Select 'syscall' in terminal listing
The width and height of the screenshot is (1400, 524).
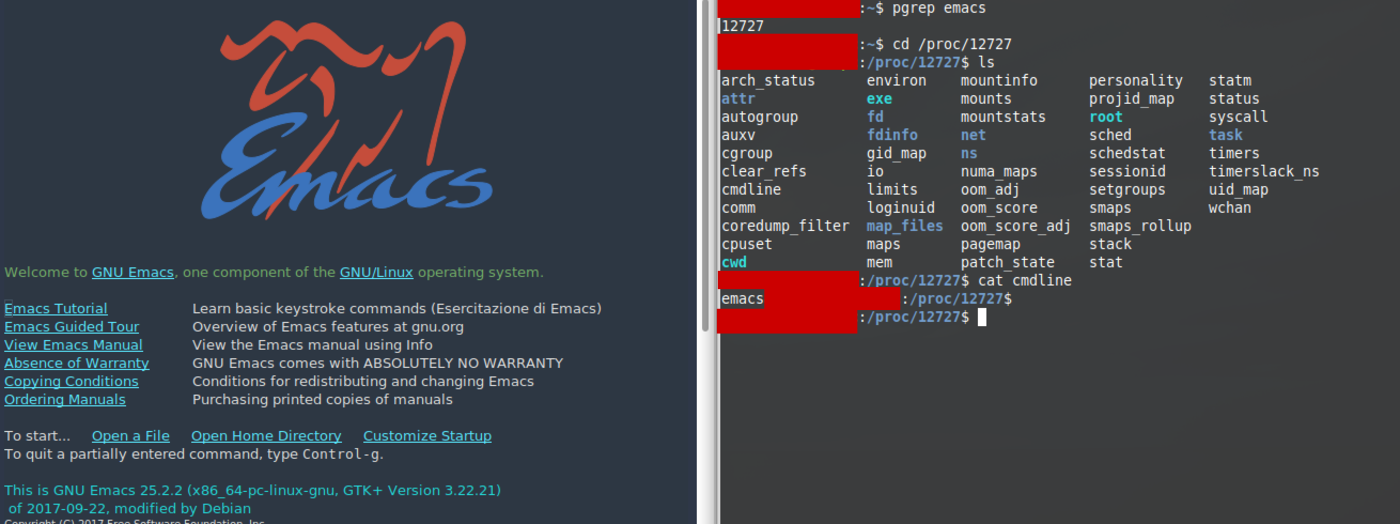tap(1239, 117)
